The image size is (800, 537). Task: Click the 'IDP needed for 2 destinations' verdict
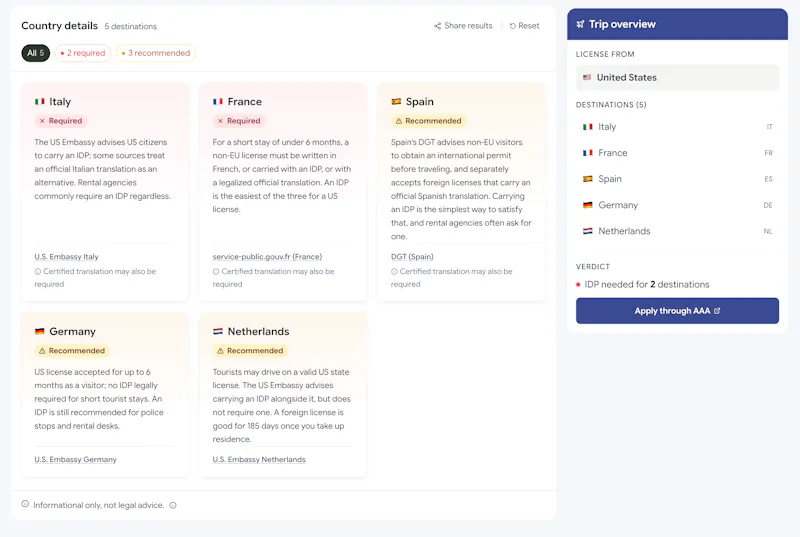click(x=647, y=285)
